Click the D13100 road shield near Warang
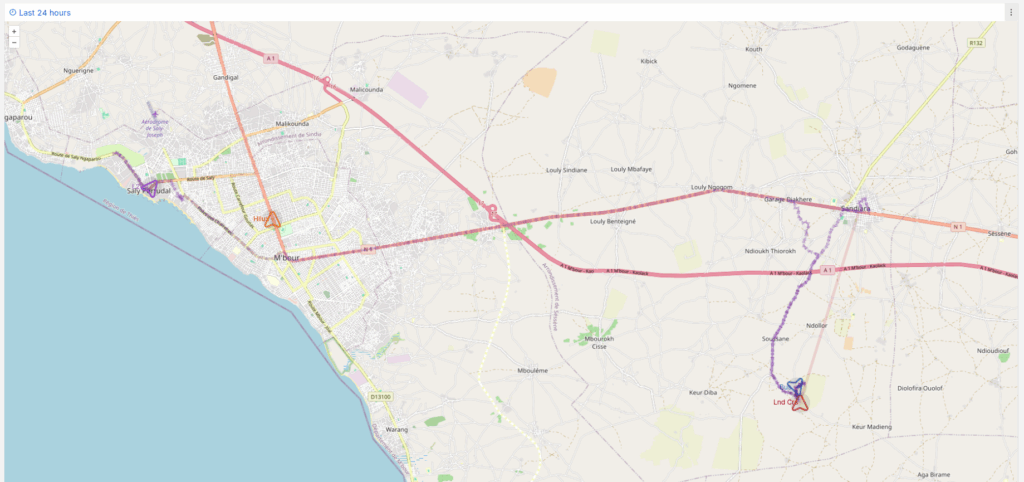Viewport: 1024px width, 482px height. coord(380,397)
